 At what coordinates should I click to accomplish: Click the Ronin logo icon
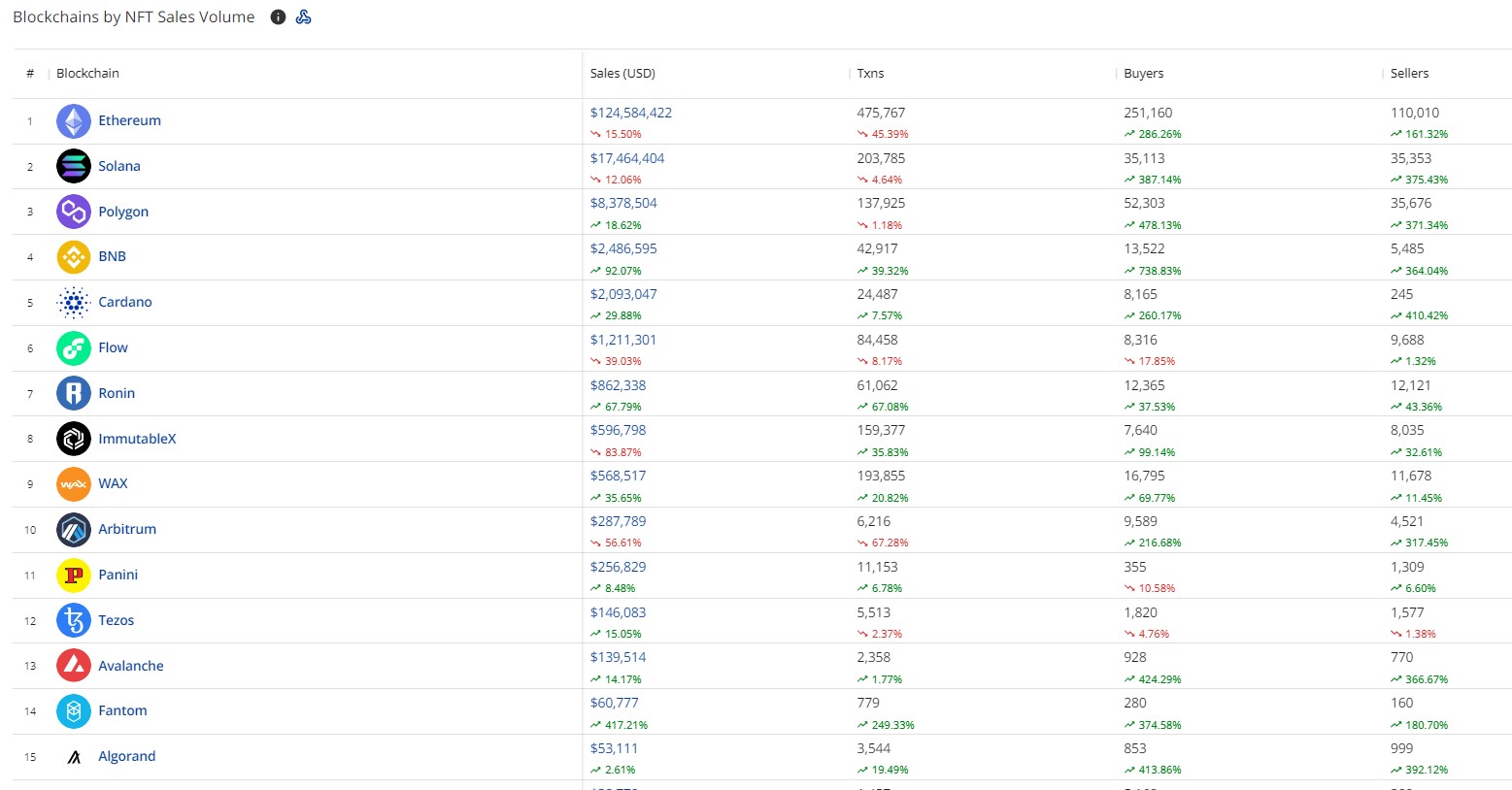[x=74, y=393]
